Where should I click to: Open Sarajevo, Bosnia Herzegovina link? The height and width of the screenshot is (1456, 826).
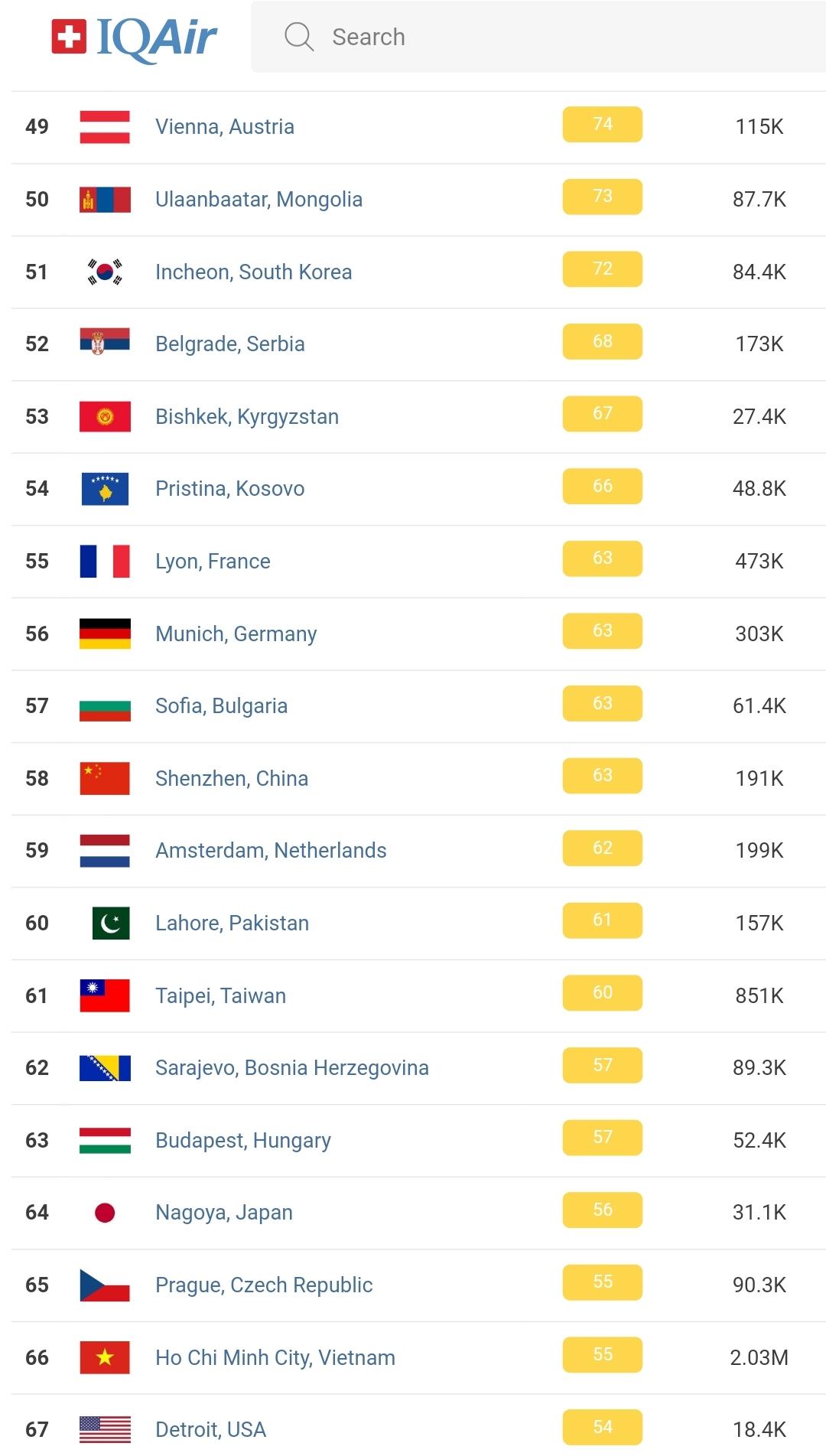coord(291,1068)
